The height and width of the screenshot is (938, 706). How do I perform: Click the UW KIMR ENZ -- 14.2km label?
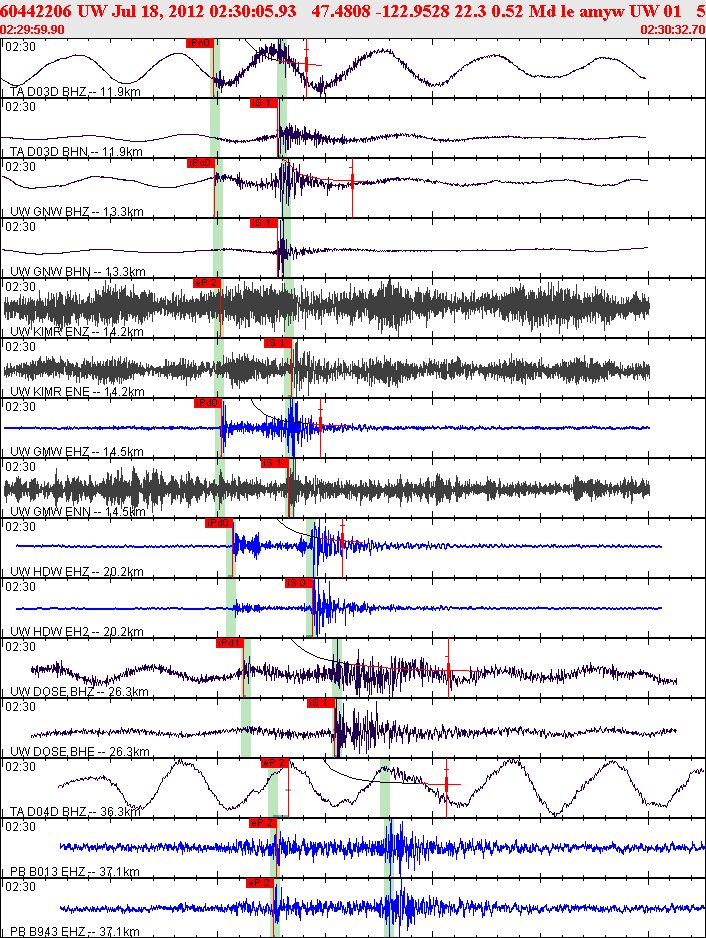pos(77,331)
